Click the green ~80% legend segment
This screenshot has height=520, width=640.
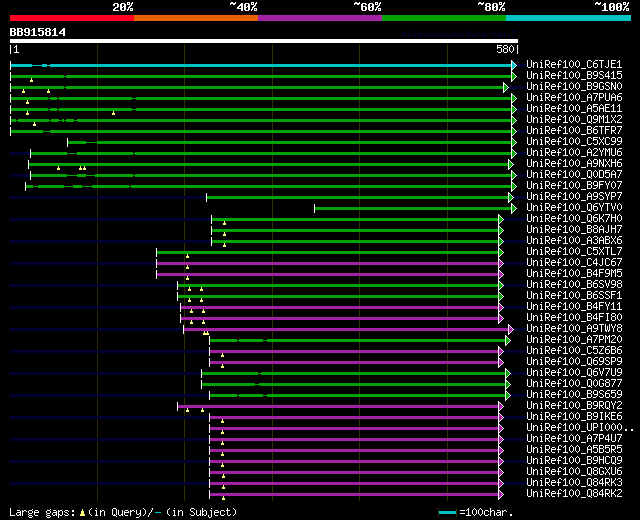tap(444, 18)
